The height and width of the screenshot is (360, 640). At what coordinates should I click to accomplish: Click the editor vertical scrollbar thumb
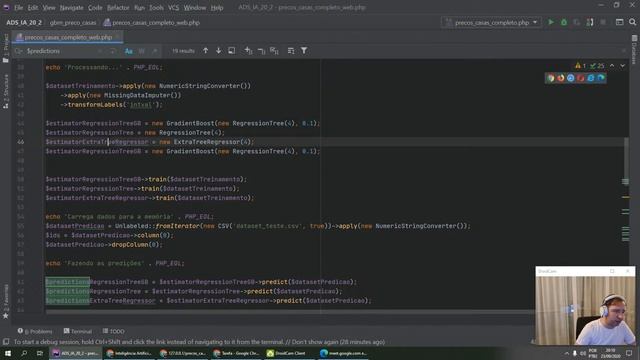625,160
